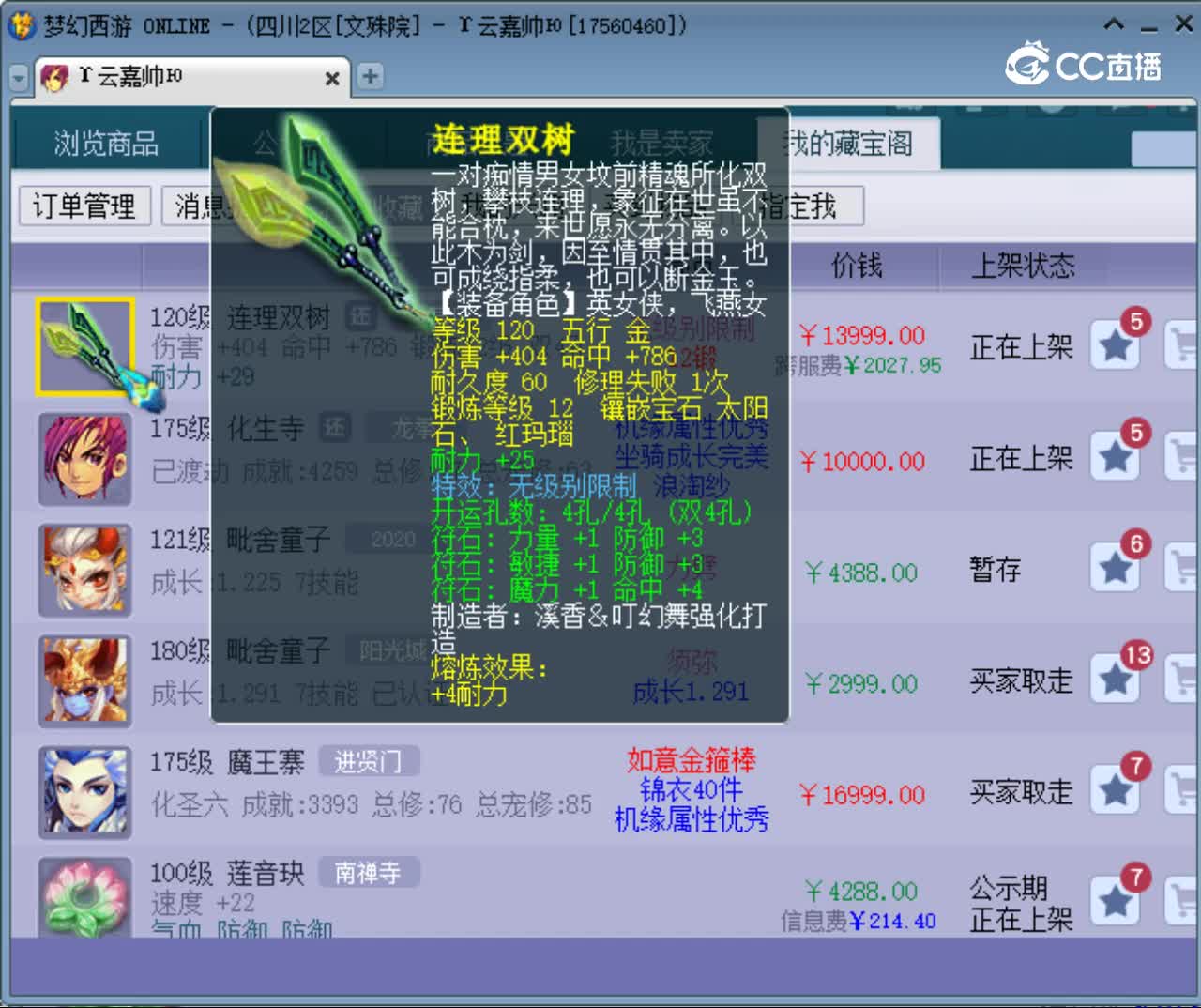Open the 浏览商品 tab
Viewport: 1201px width, 1008px height.
pos(106,144)
